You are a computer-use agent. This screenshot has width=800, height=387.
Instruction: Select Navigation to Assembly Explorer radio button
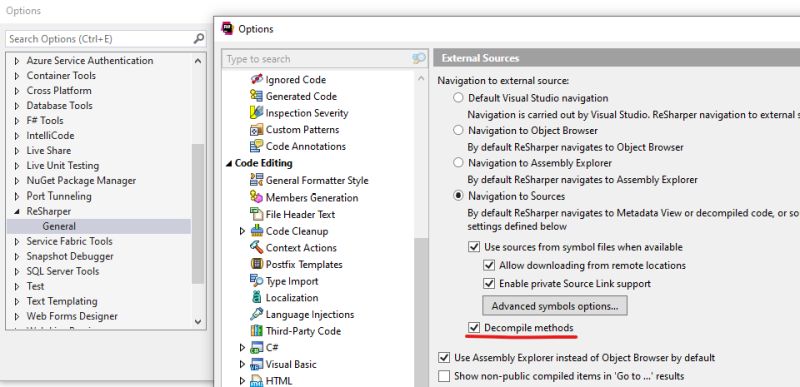coord(459,163)
